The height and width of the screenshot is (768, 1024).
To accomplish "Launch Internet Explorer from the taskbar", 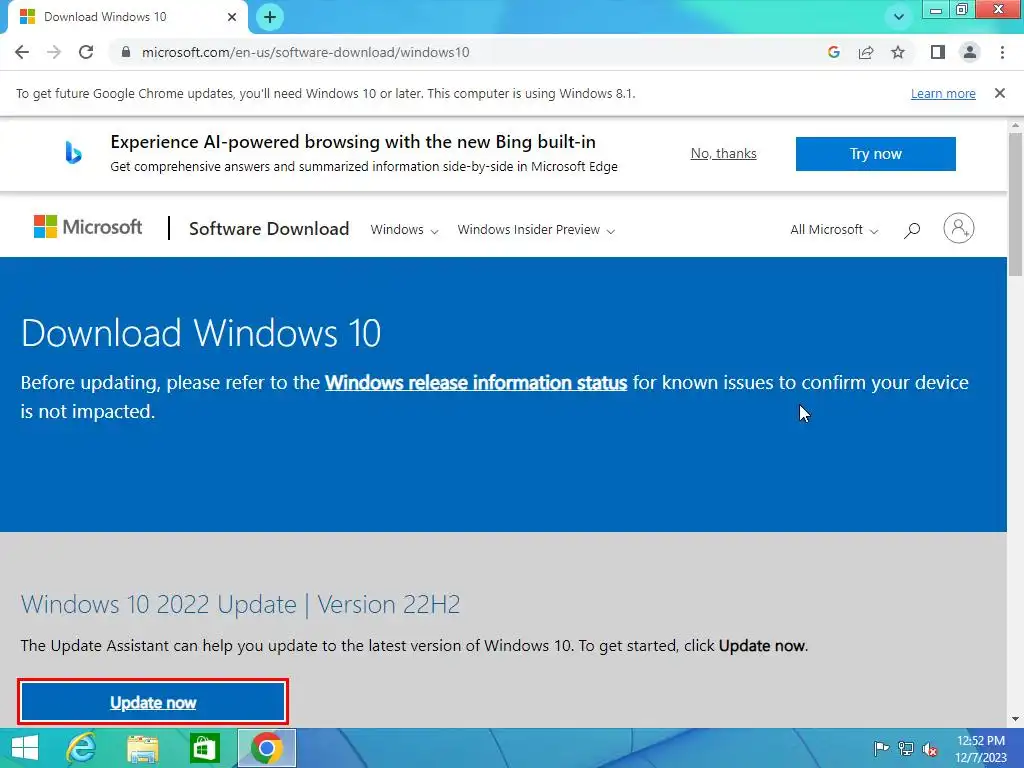I will point(82,748).
